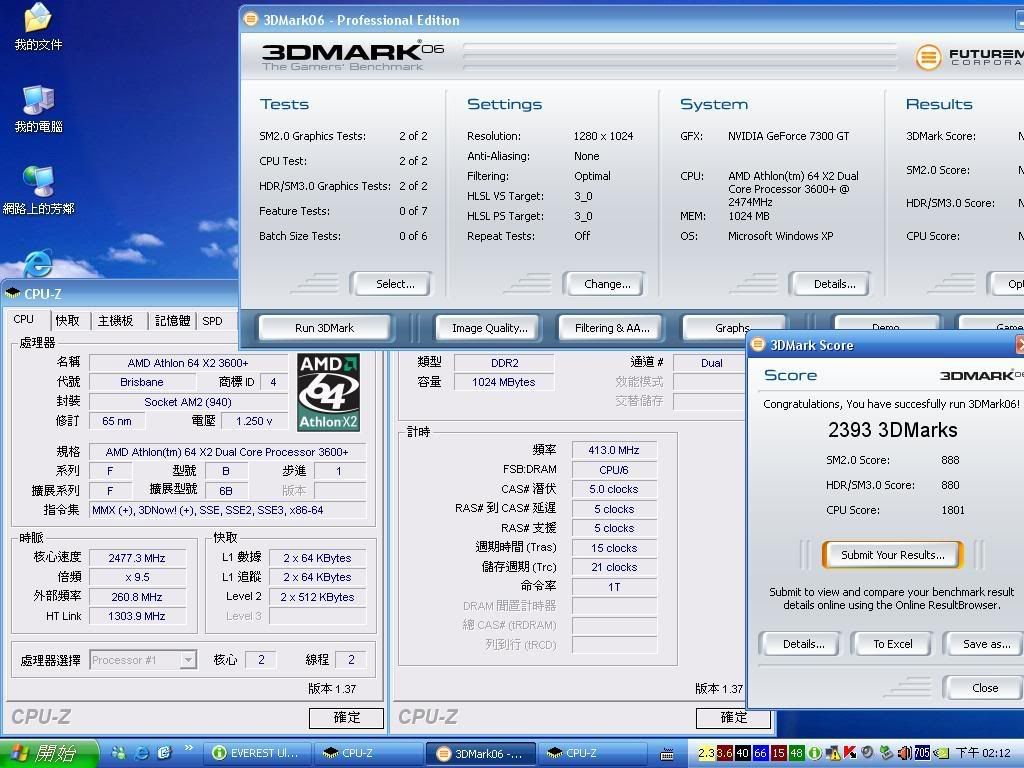The image size is (1024, 768).
Task: Click the green EVEREST info tray icon
Action: point(814,753)
